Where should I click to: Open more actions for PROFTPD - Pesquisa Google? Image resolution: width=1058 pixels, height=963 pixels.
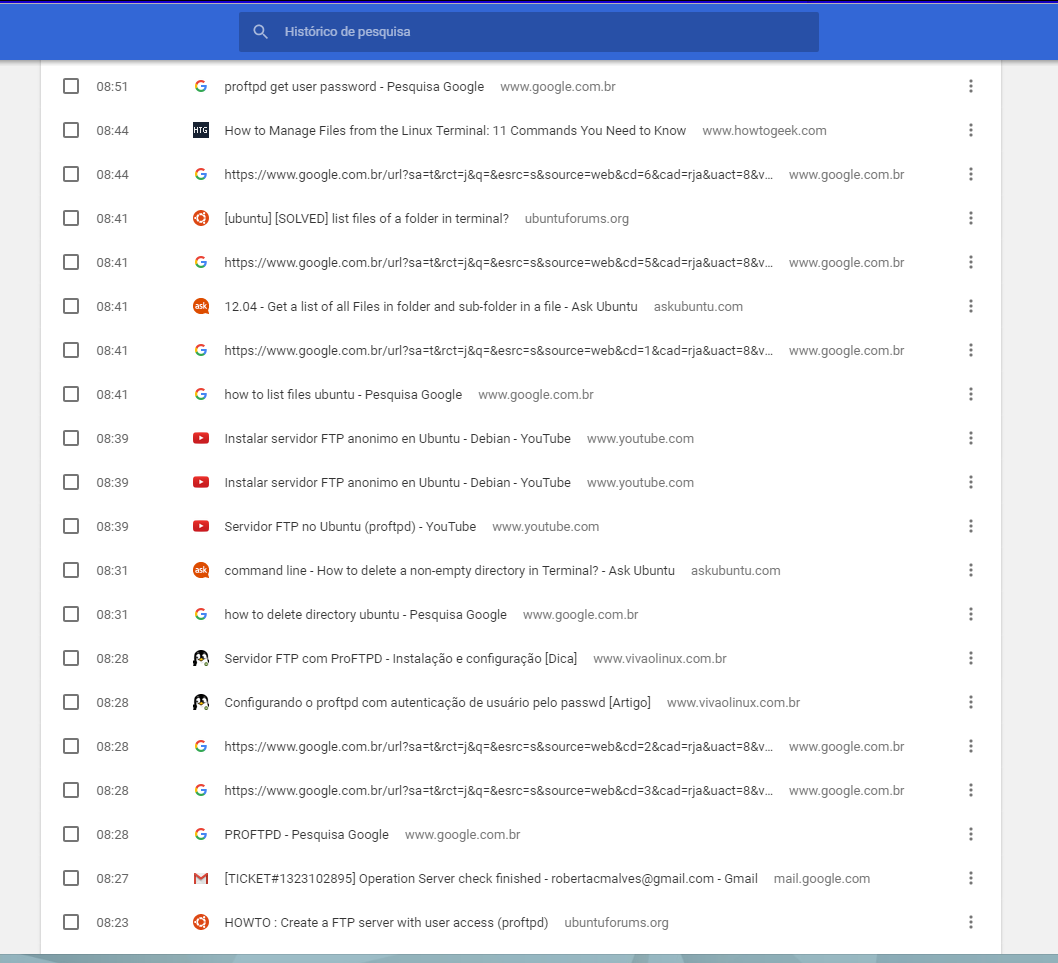coord(970,834)
